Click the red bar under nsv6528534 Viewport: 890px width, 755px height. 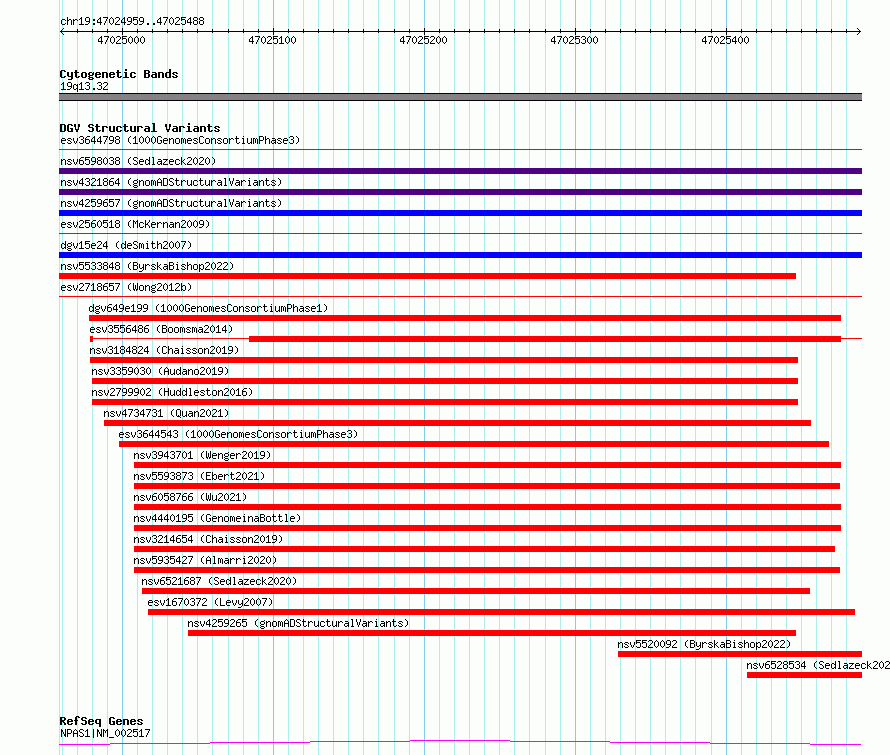click(804, 675)
